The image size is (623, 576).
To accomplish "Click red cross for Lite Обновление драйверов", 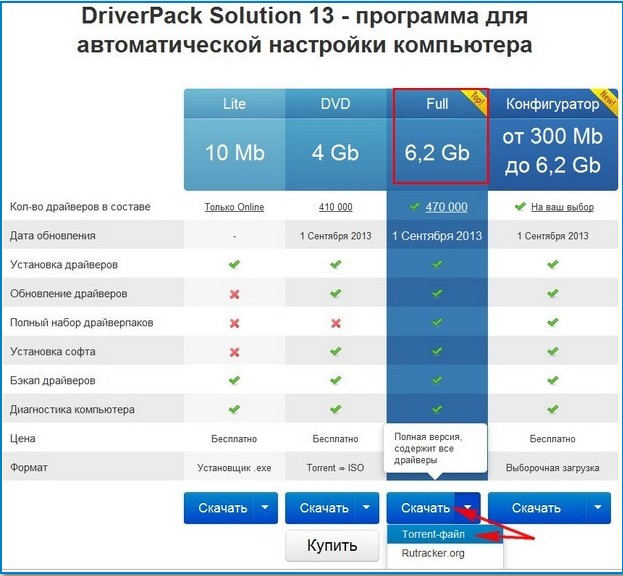I will (x=234, y=294).
